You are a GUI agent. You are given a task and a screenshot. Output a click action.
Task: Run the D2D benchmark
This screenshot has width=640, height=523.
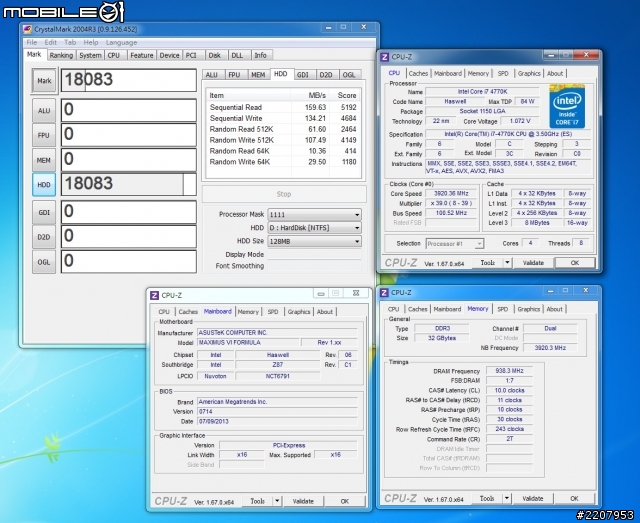44,237
